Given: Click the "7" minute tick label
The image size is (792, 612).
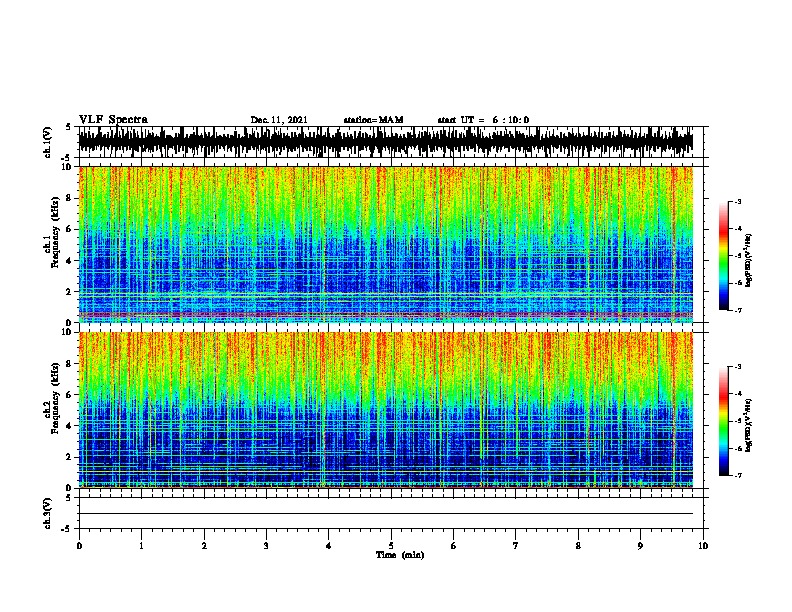Looking at the screenshot, I should pos(516,546).
